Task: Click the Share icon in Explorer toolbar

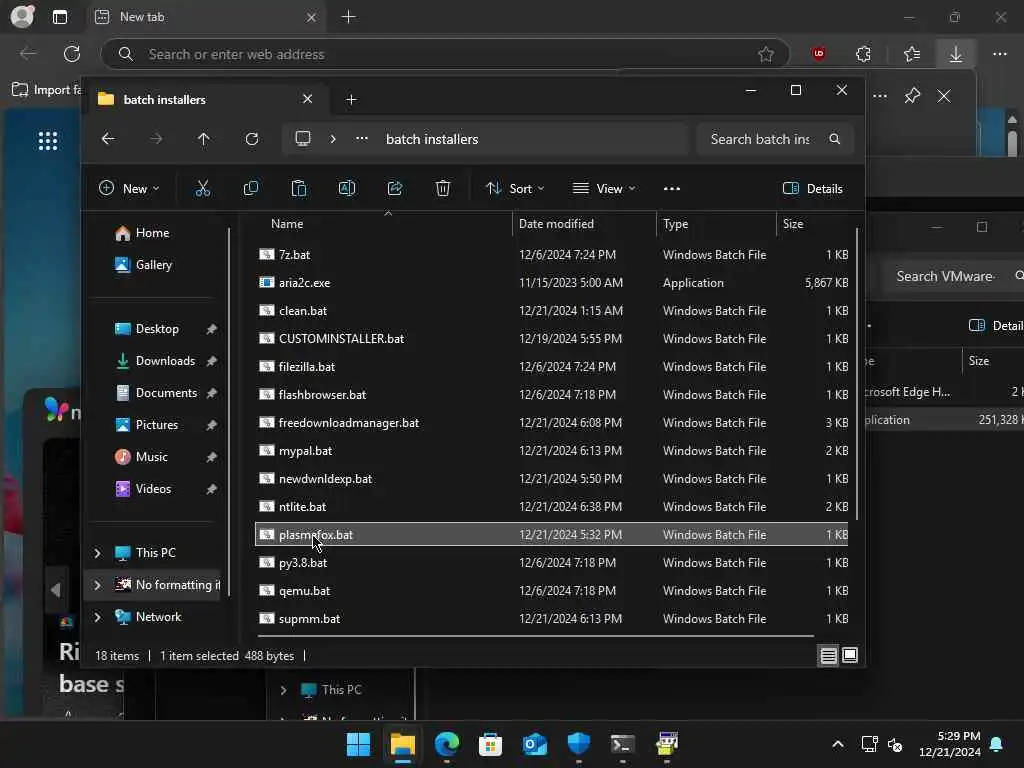Action: [394, 189]
